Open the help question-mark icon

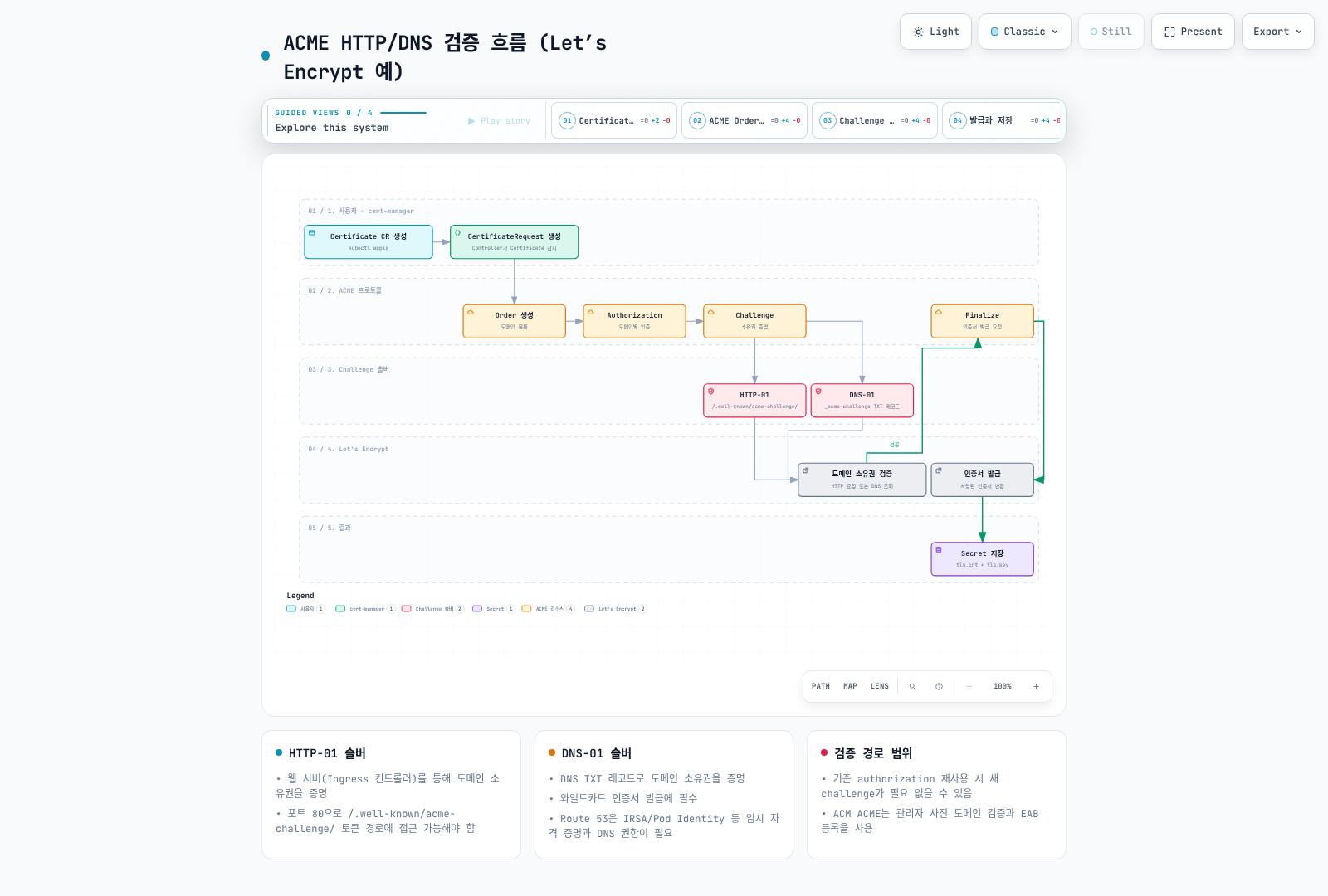pyautogui.click(x=939, y=686)
